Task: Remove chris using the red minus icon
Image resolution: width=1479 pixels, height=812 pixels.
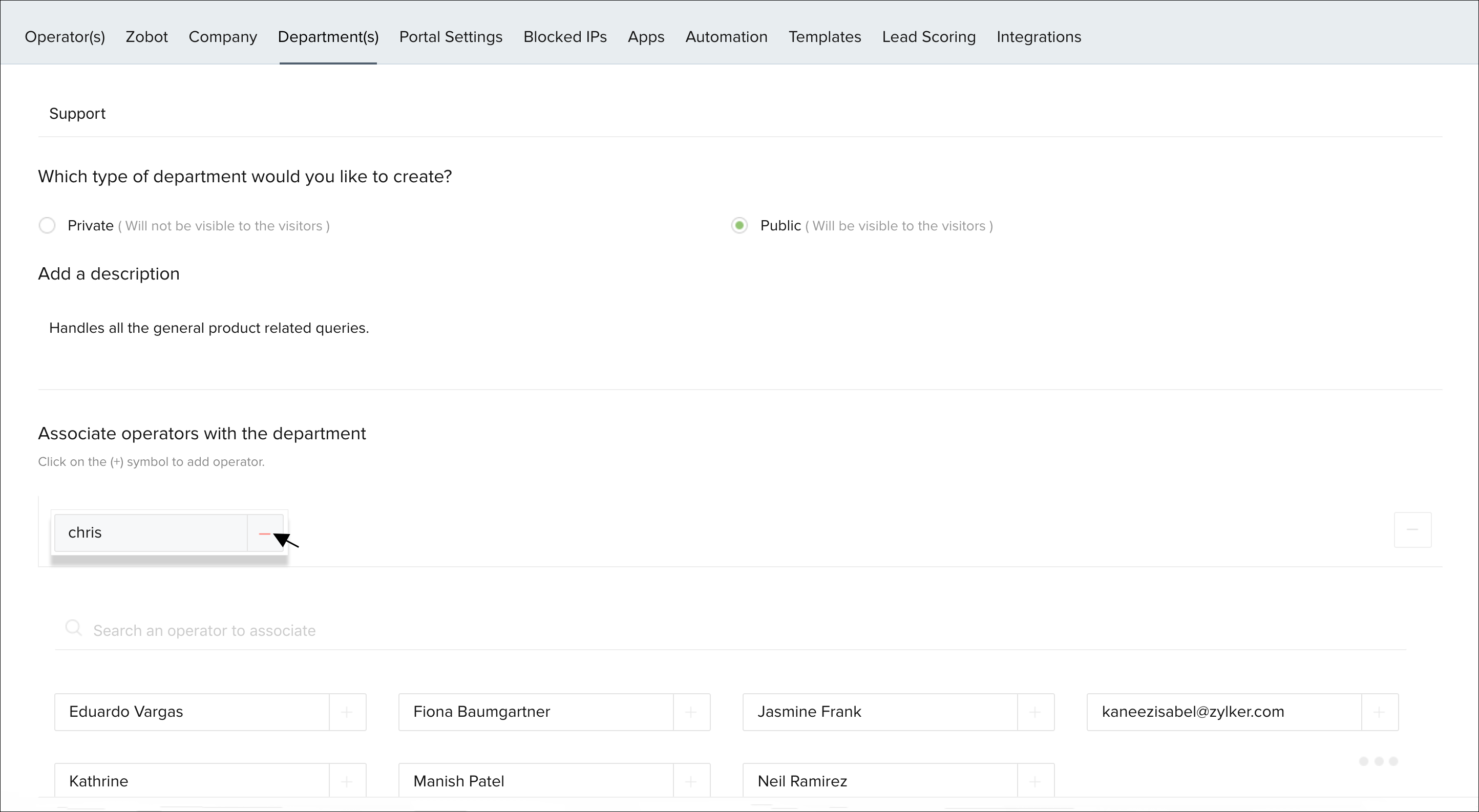Action: [265, 533]
